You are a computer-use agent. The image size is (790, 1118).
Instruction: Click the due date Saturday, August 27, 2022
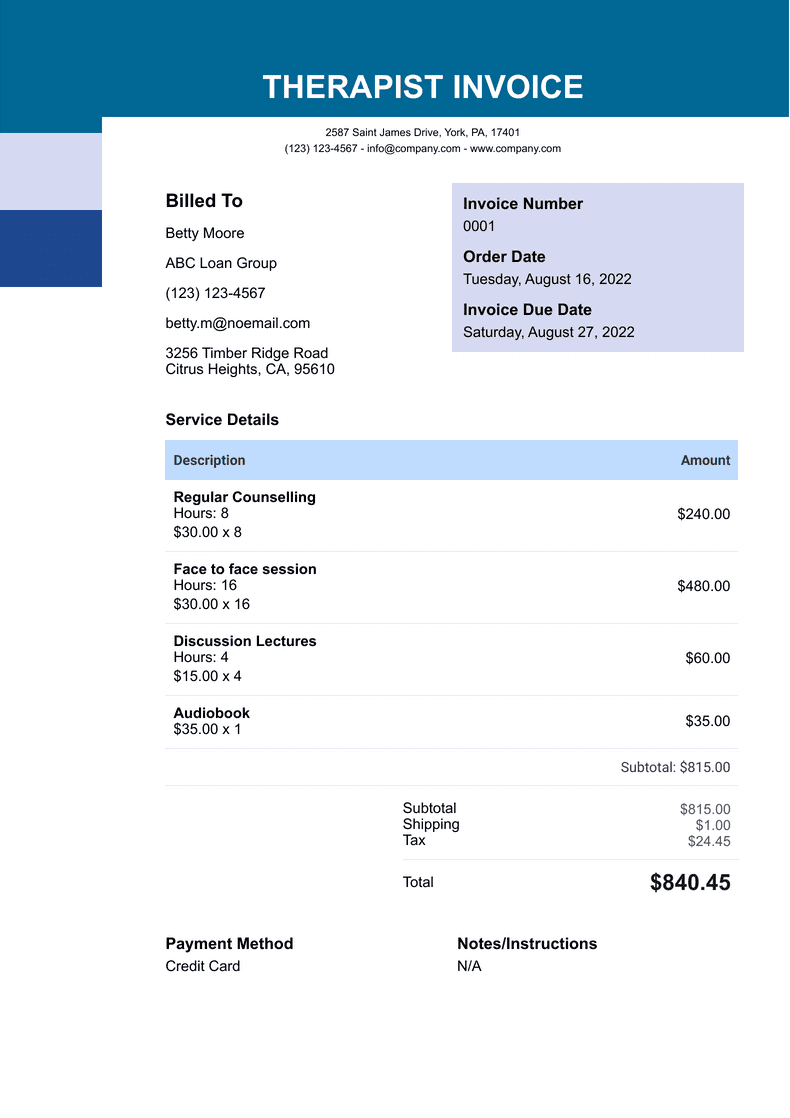click(x=548, y=332)
